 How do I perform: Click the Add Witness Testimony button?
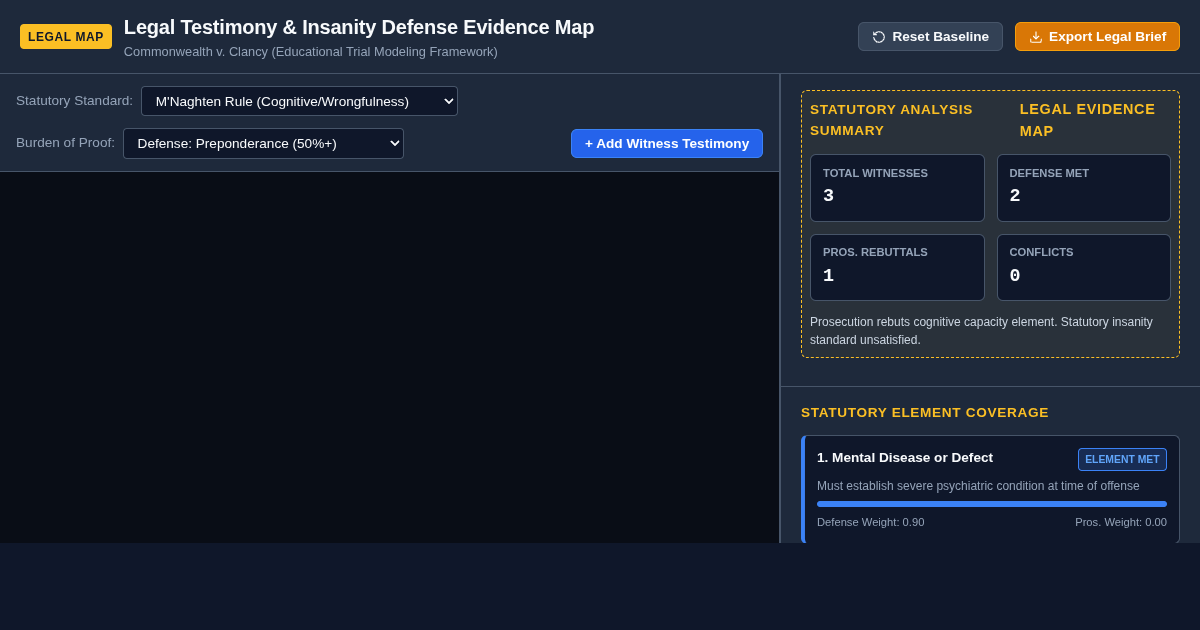pyautogui.click(x=667, y=143)
